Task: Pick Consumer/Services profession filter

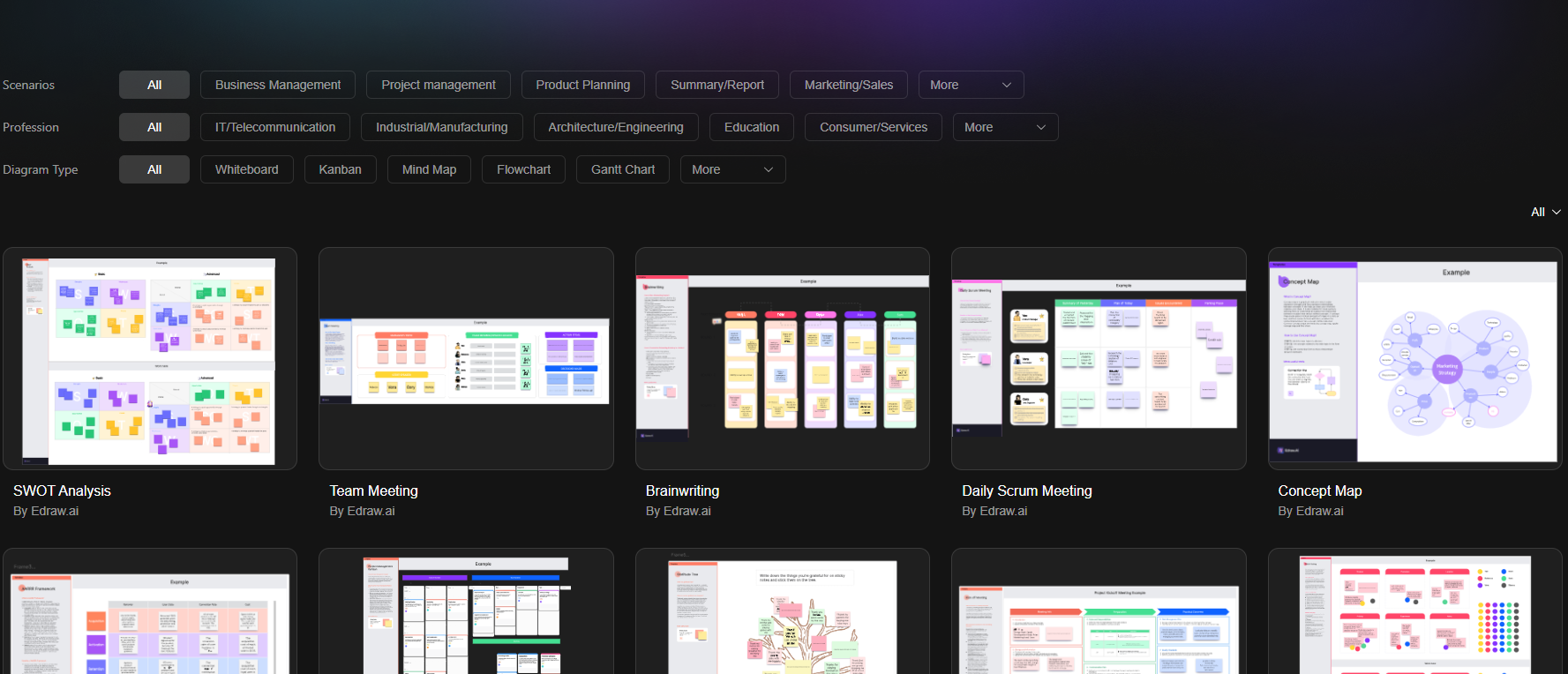Action: coord(874,127)
